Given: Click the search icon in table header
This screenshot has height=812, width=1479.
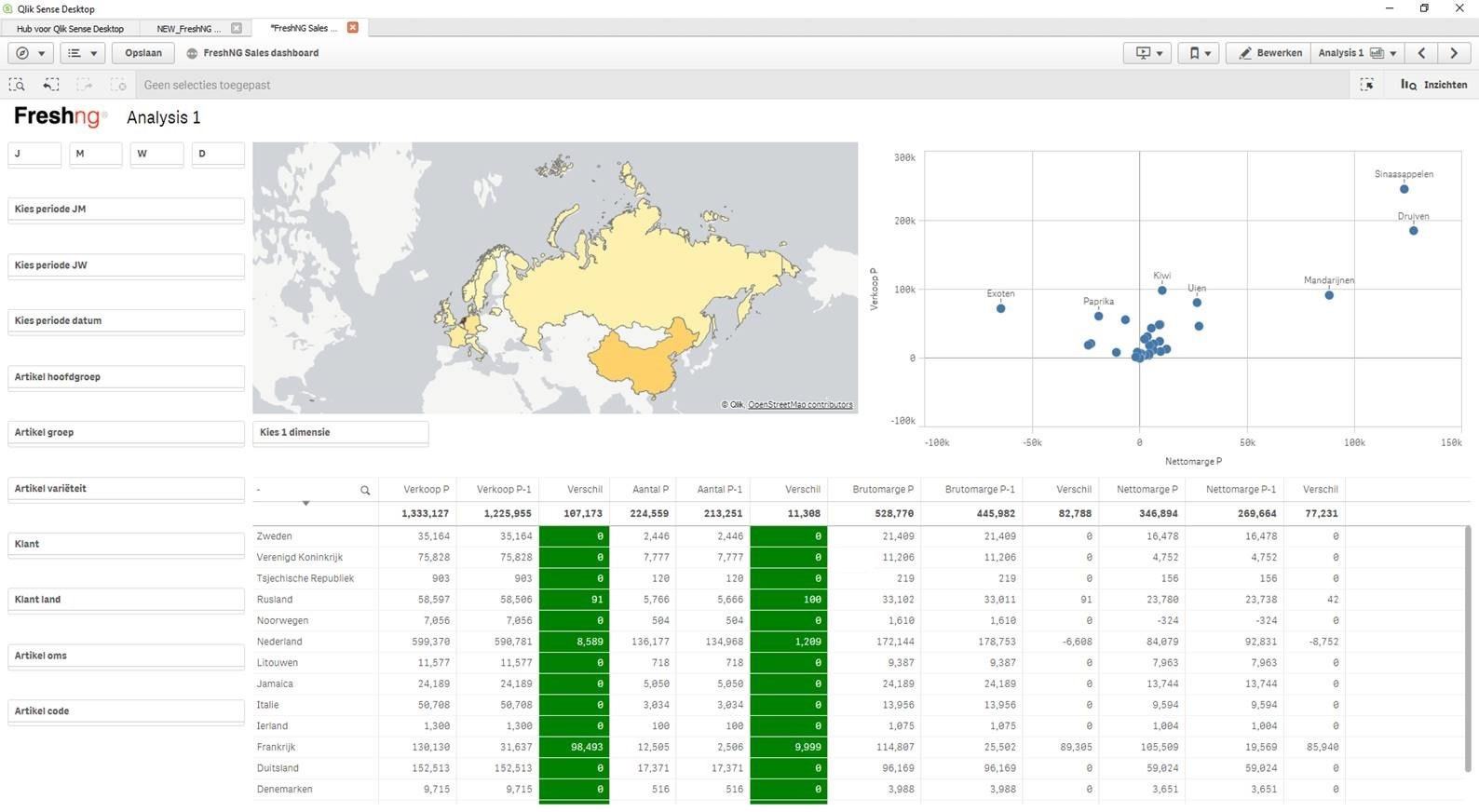Looking at the screenshot, I should (365, 490).
